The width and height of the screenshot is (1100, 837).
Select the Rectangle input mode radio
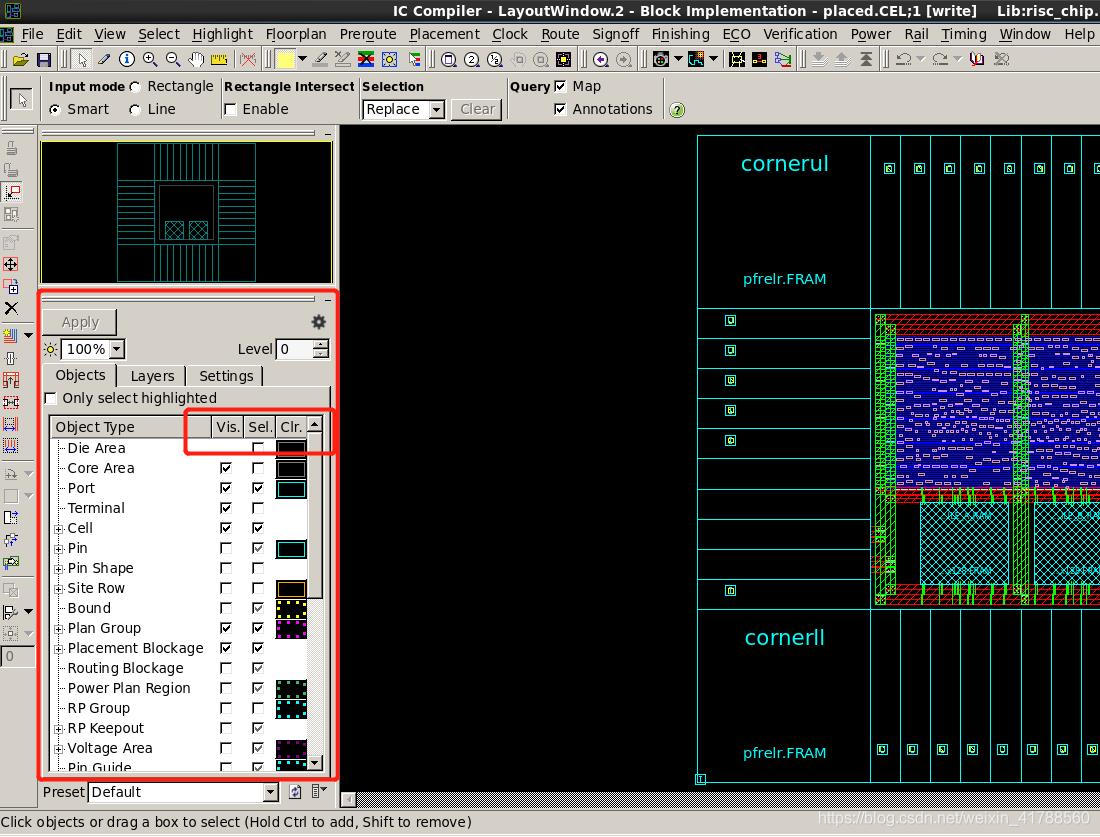tap(136, 87)
